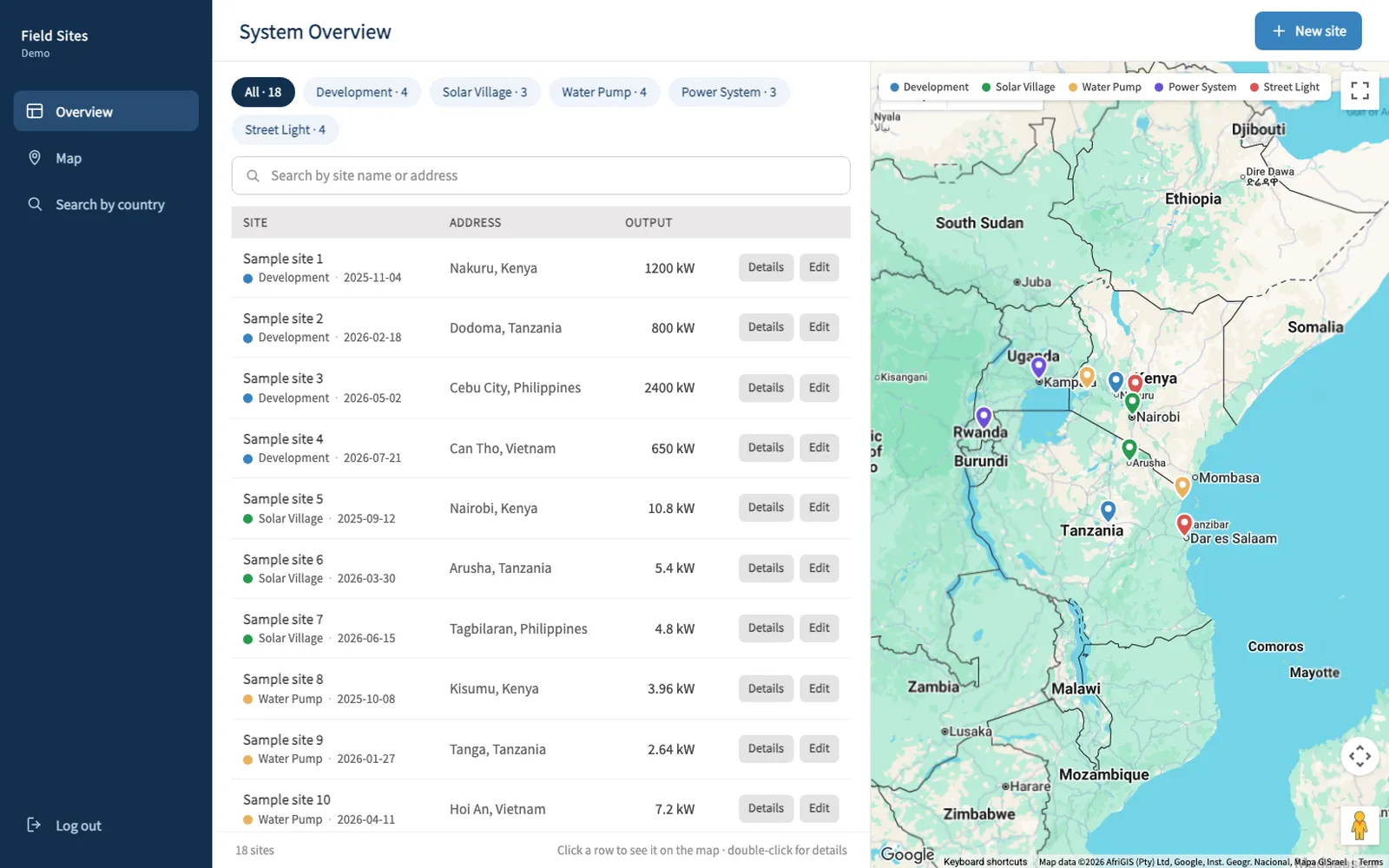Focus the site name search field
This screenshot has height=868, width=1389.
541,175
